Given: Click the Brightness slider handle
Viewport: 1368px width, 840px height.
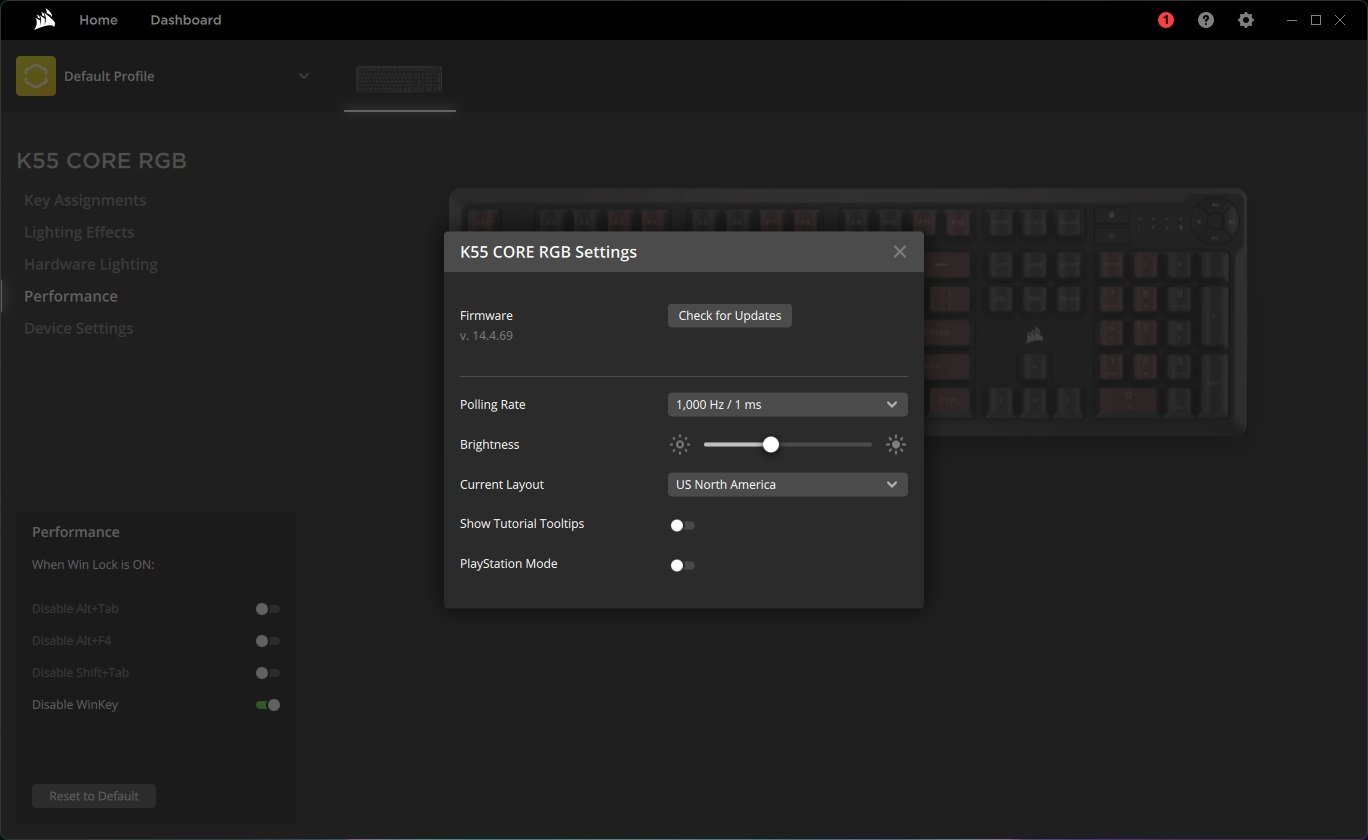Looking at the screenshot, I should [771, 445].
